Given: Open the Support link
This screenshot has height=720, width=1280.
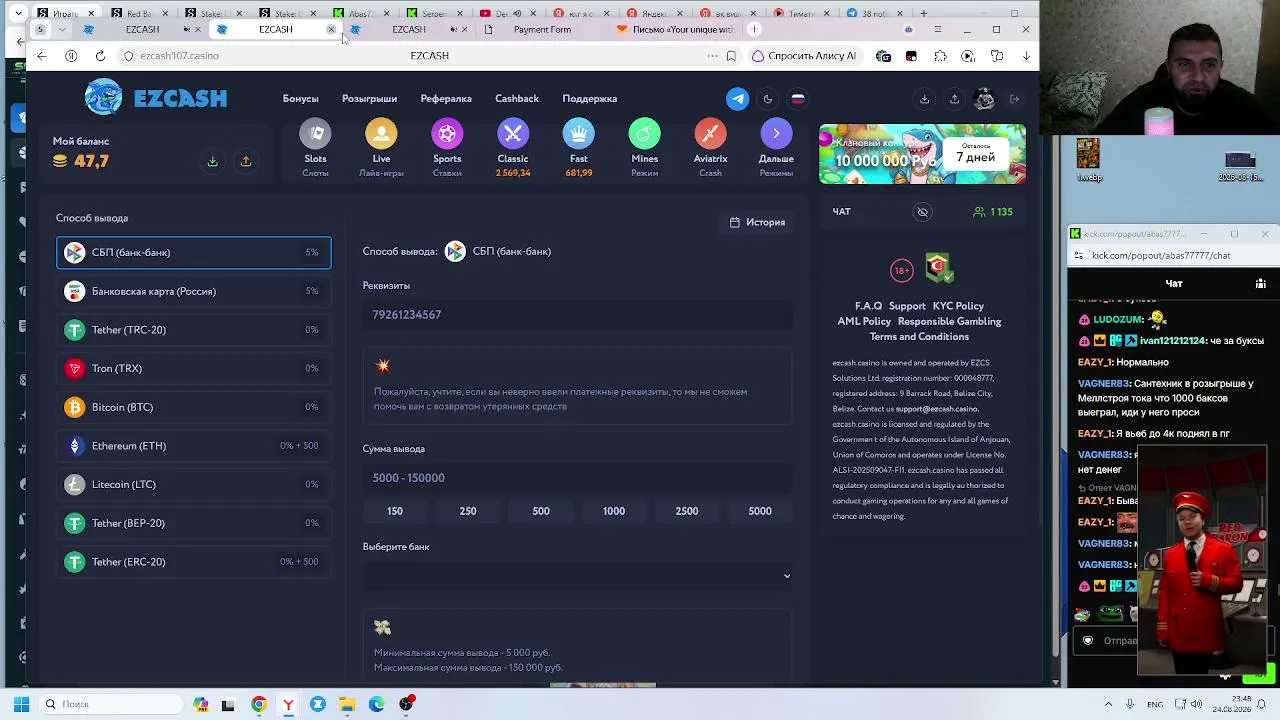Looking at the screenshot, I should click(907, 306).
